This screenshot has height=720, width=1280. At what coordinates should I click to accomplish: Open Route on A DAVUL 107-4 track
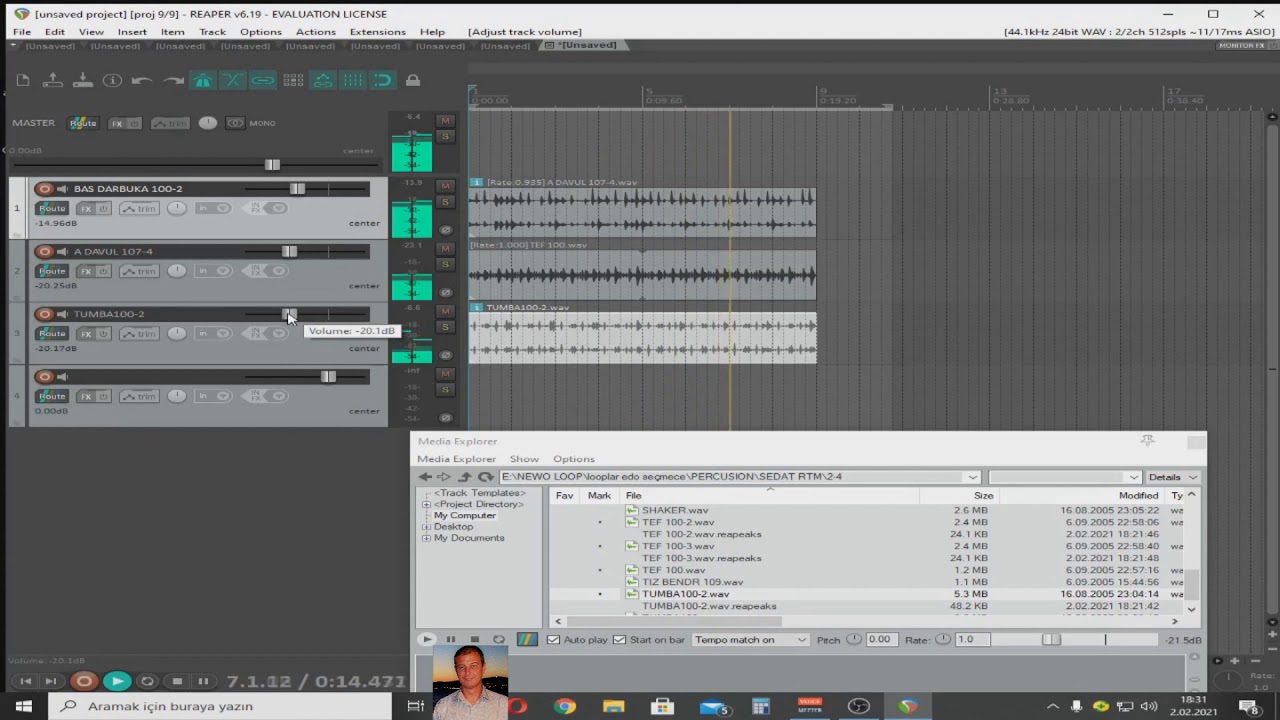52,271
